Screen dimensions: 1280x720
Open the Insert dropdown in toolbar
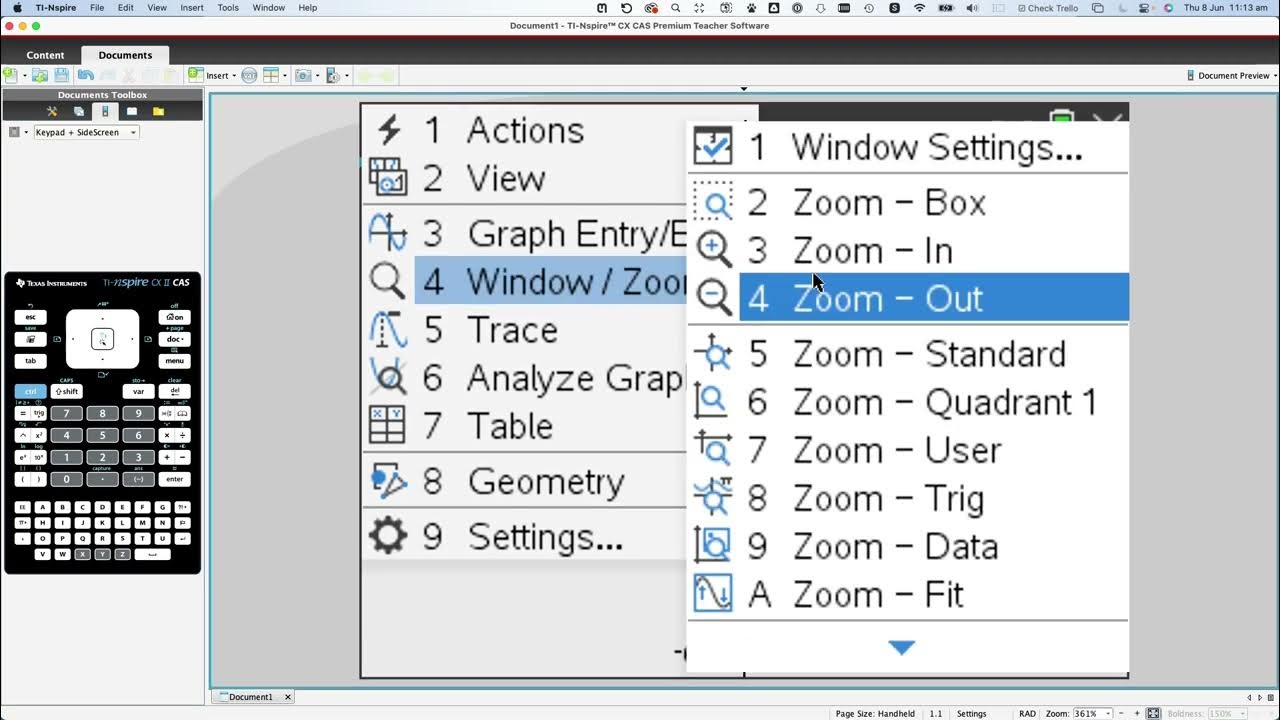217,75
